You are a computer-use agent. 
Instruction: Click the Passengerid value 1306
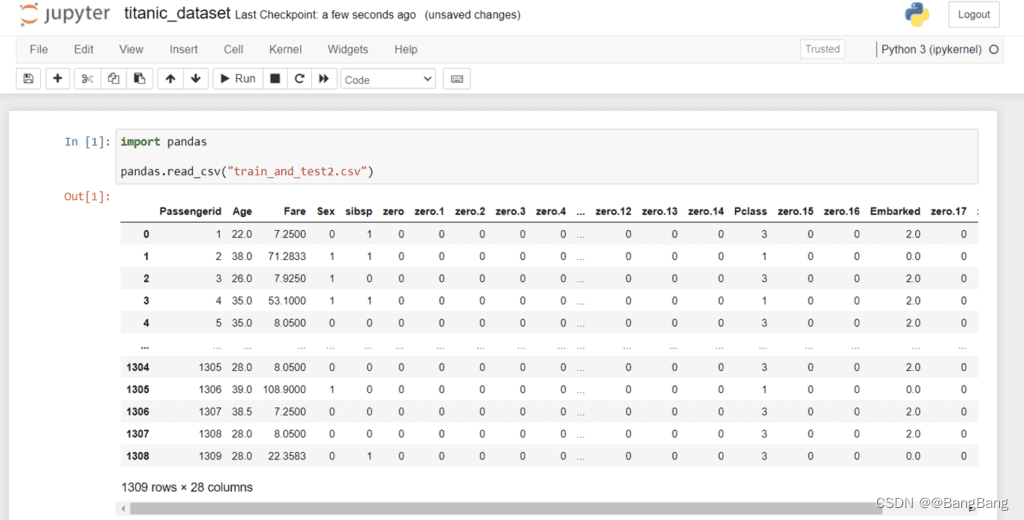(x=210, y=389)
